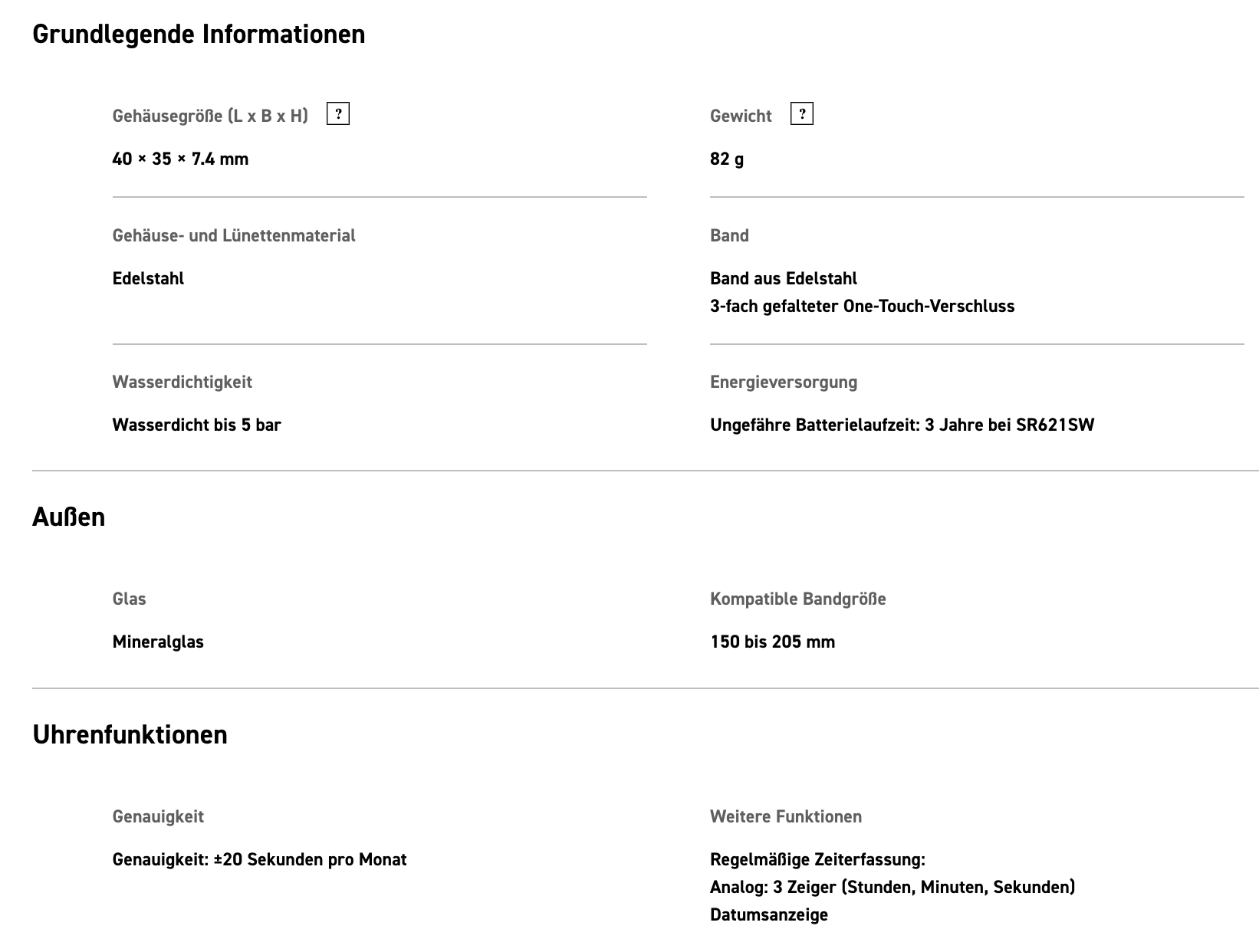1259x952 pixels.
Task: Select the weight value 82 g
Action: [x=727, y=159]
